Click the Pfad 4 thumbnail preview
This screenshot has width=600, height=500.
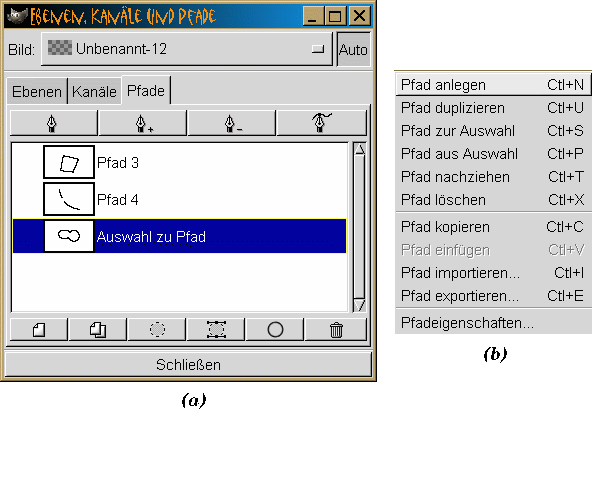point(69,199)
